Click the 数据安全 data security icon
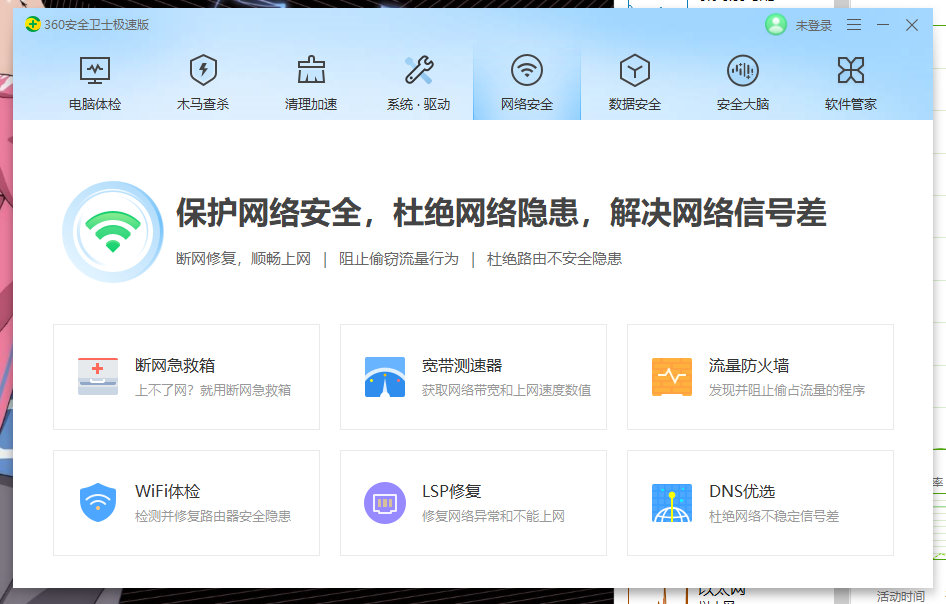 (633, 70)
